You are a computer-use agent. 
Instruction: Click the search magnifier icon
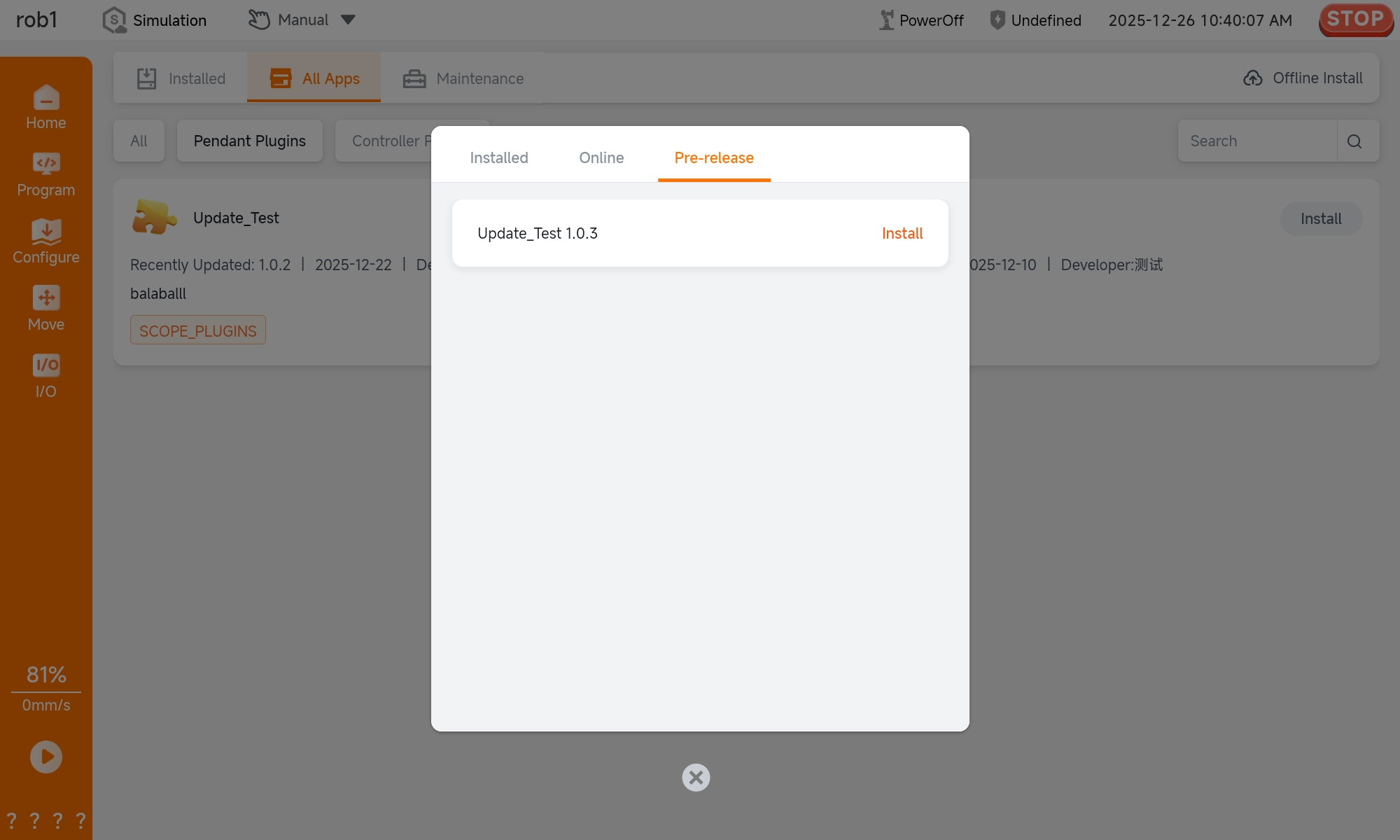point(1354,141)
